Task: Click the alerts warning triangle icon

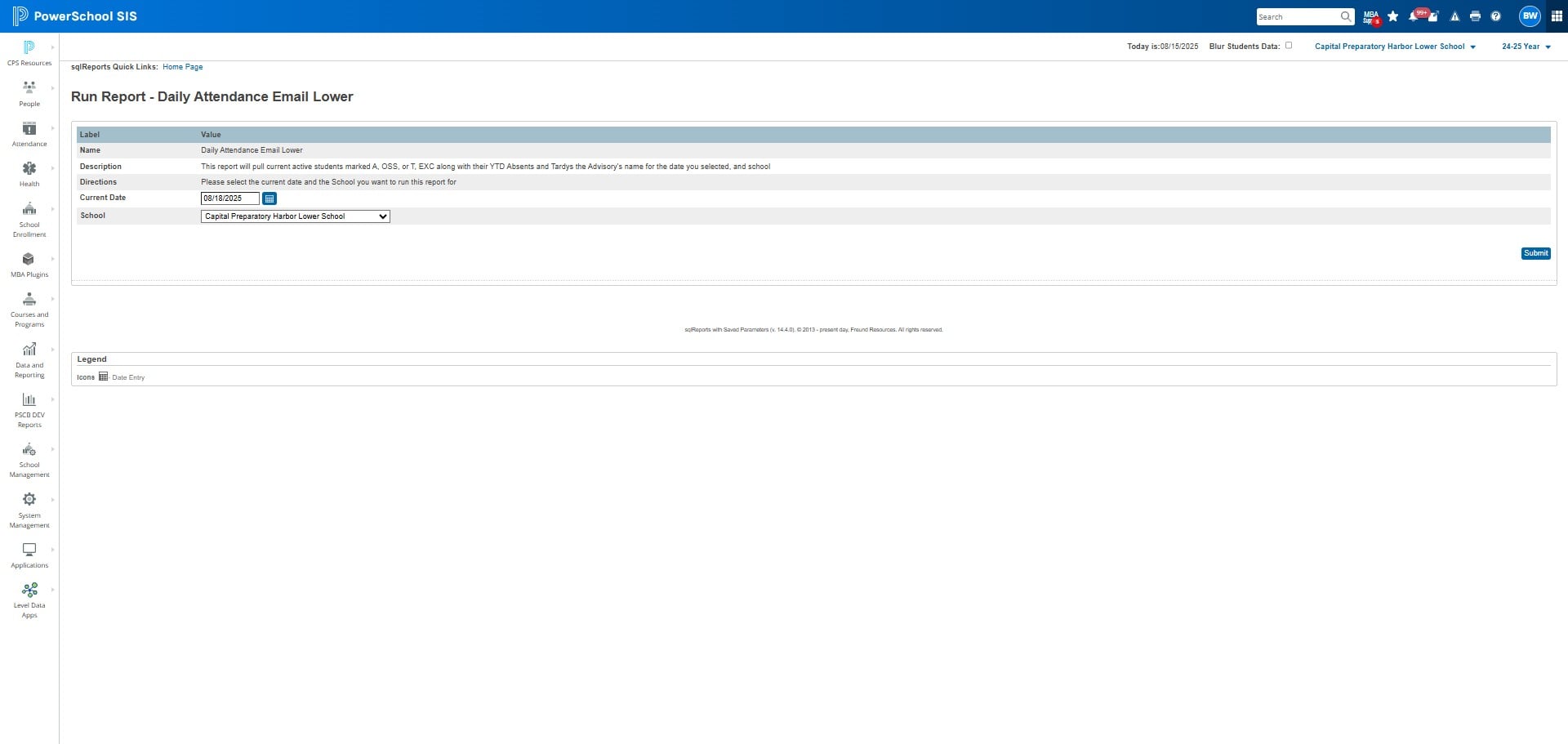Action: [1454, 16]
